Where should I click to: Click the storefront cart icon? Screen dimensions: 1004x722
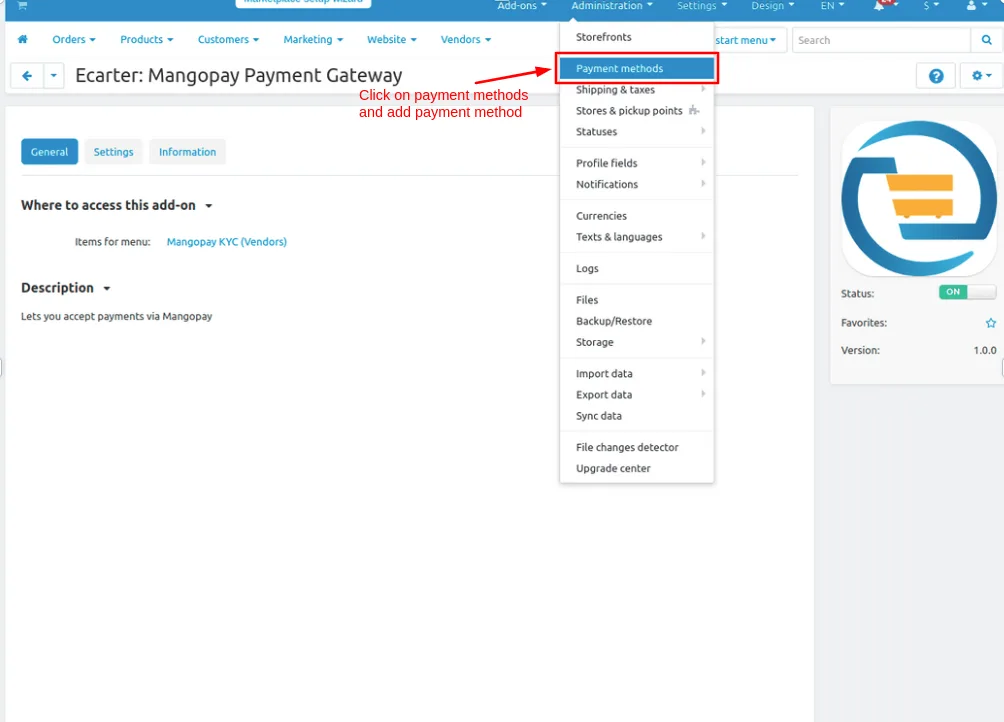click(22, 5)
